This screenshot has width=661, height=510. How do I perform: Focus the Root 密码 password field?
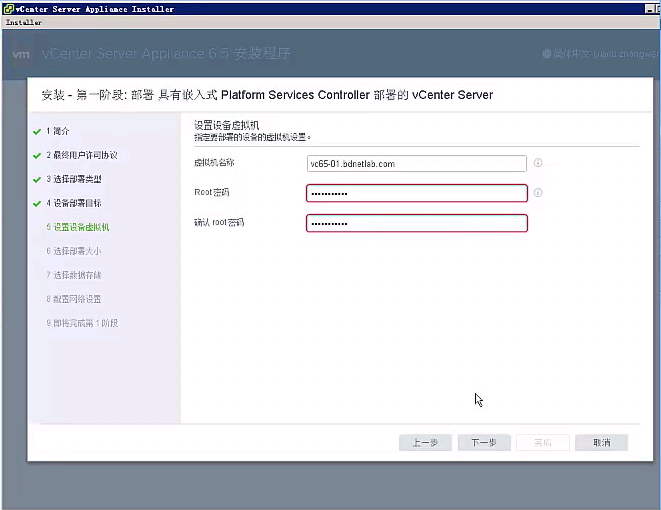click(x=416, y=193)
